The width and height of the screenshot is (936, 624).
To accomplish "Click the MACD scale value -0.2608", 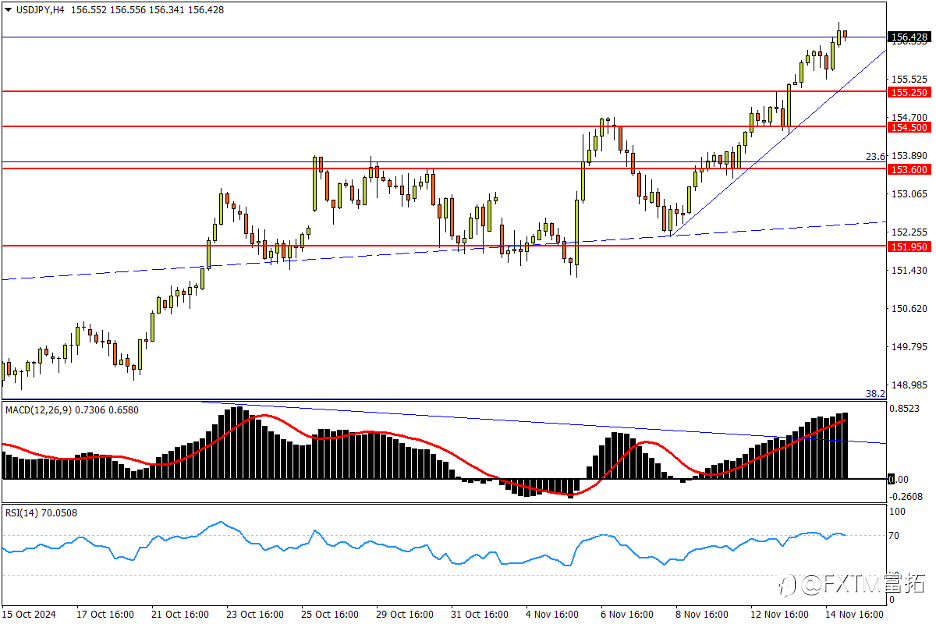I will point(906,497).
